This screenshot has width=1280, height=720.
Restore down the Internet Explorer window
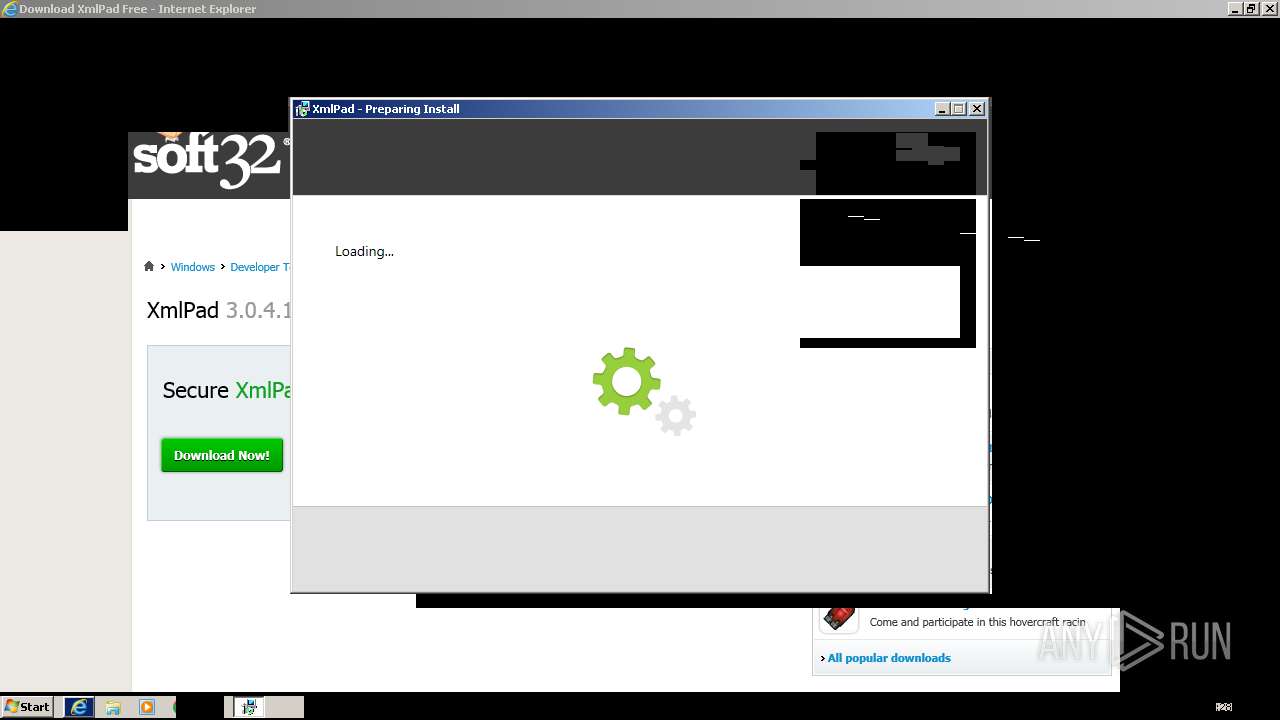point(1251,9)
